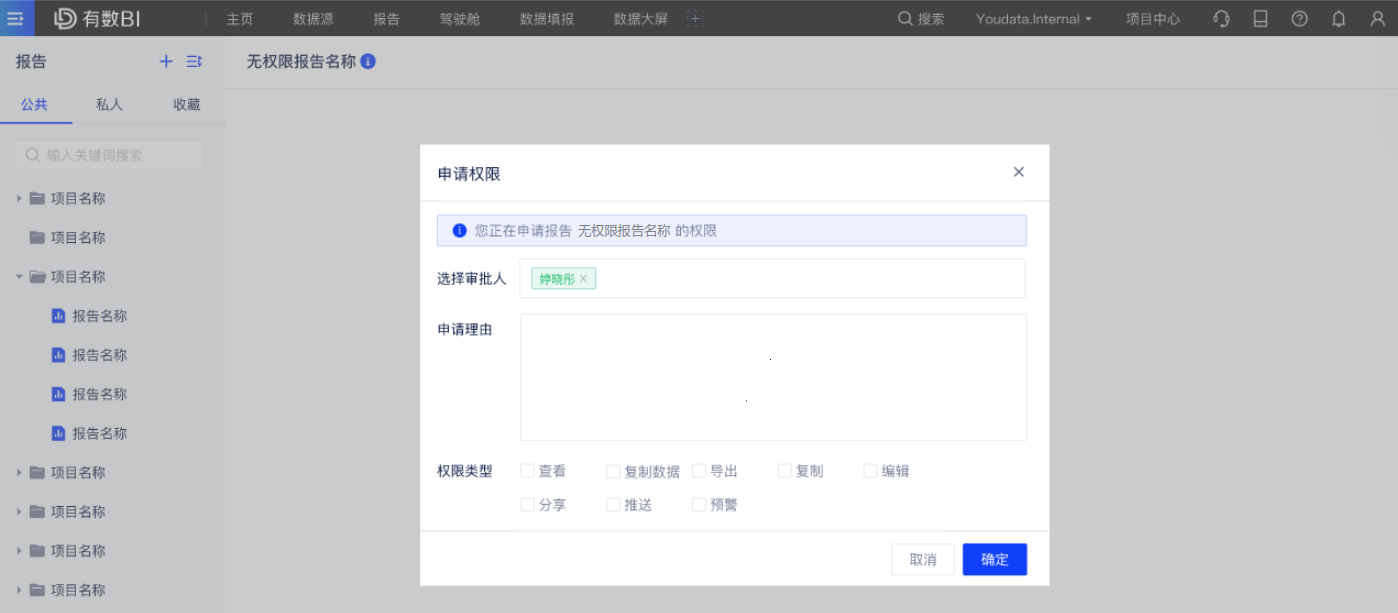Open the 数据源 menu item
Viewport: 1398px width, 613px height.
313,18
